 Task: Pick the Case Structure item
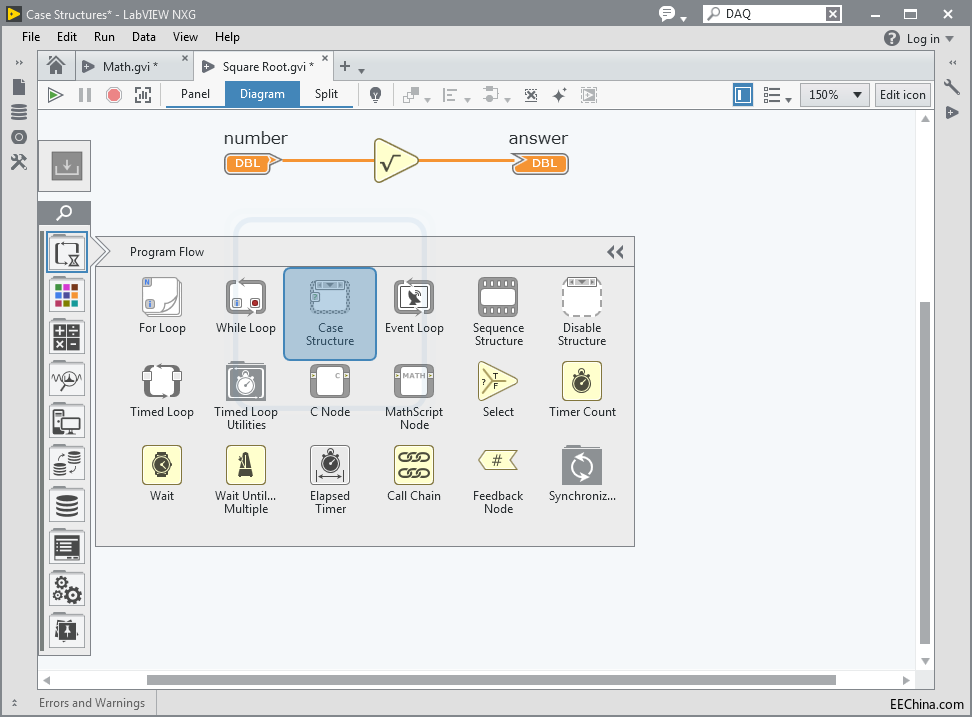330,314
